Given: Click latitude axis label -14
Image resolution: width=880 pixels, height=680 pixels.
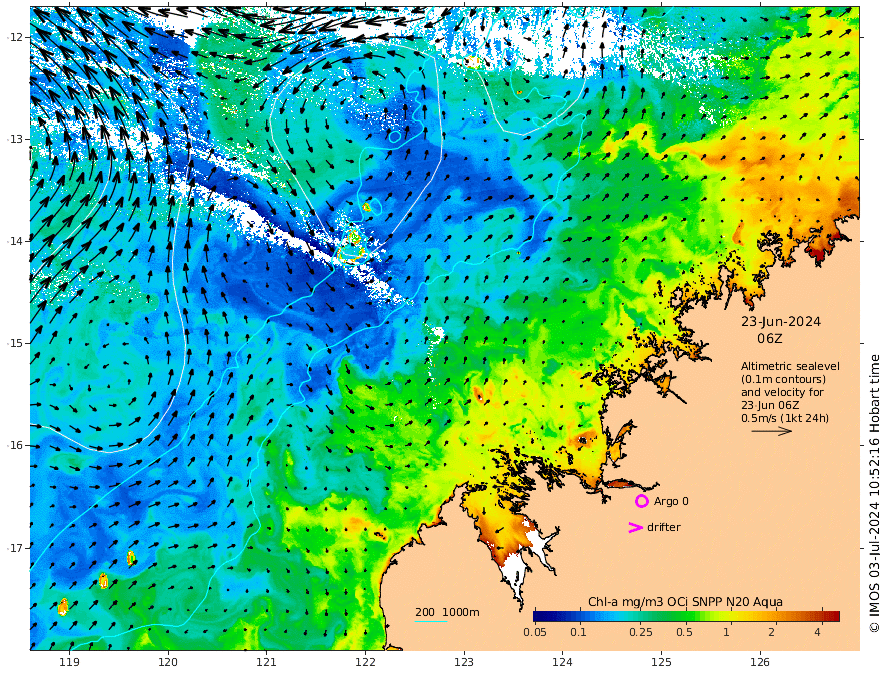Looking at the screenshot, I should point(15,241).
